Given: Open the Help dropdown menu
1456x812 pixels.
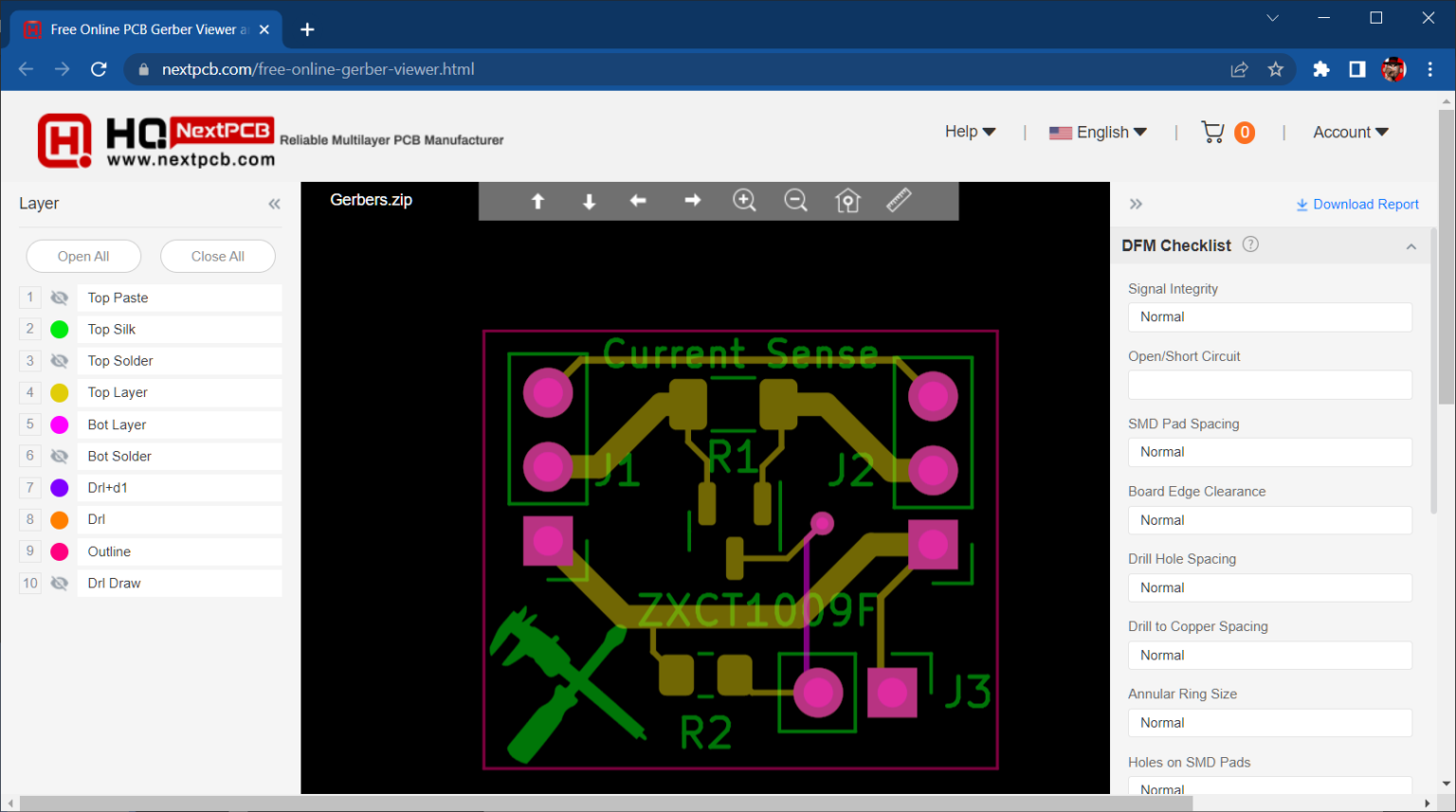Looking at the screenshot, I should click(x=971, y=132).
